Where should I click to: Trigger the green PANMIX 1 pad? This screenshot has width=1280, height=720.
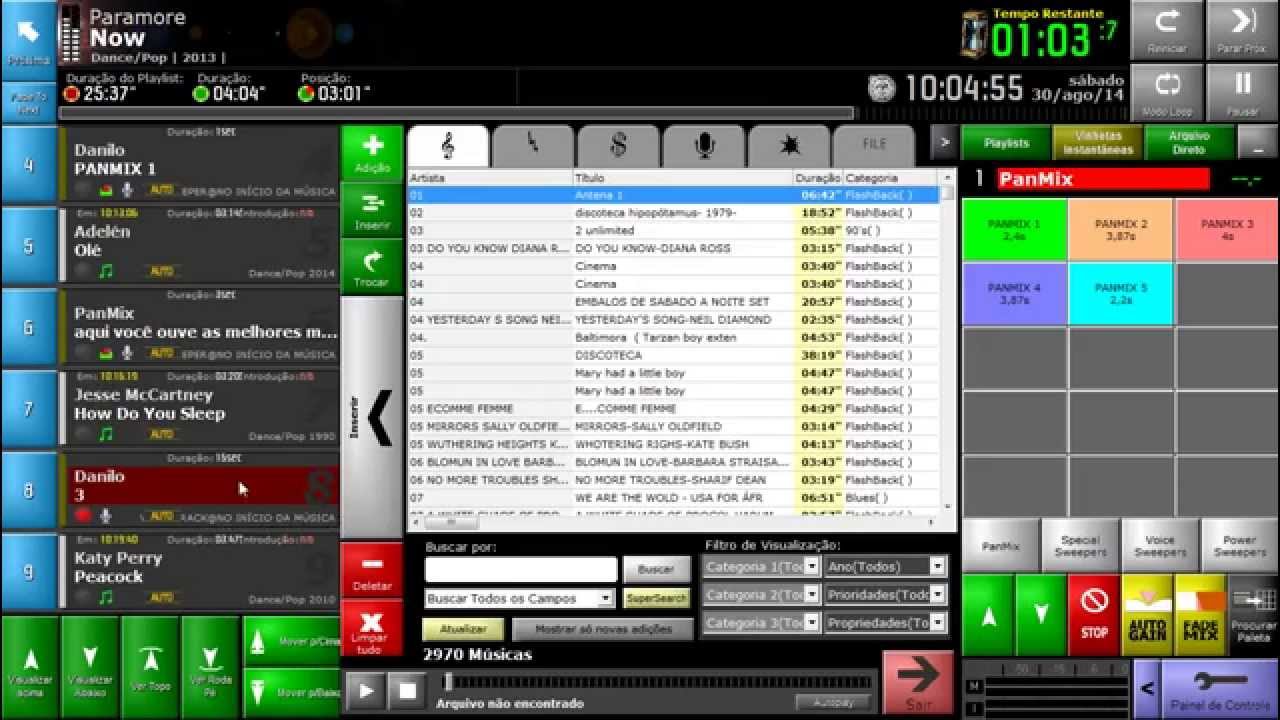click(x=1014, y=230)
